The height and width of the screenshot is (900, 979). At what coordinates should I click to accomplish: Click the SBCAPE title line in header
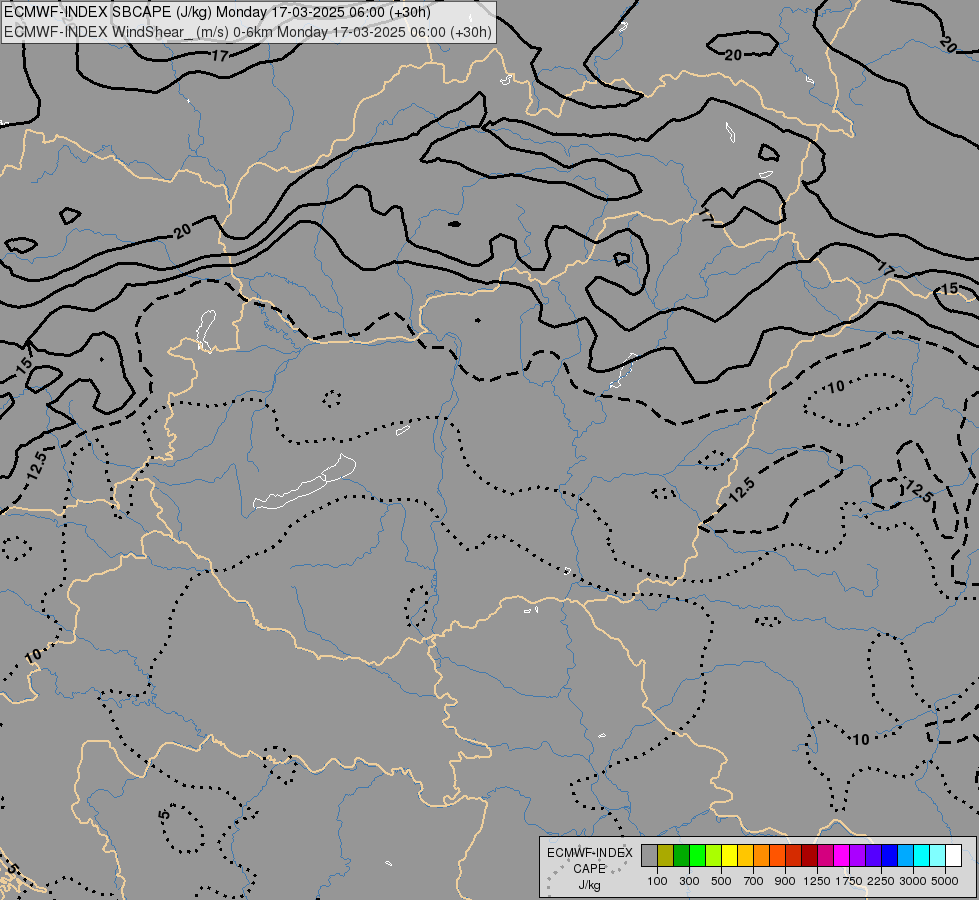click(x=217, y=12)
